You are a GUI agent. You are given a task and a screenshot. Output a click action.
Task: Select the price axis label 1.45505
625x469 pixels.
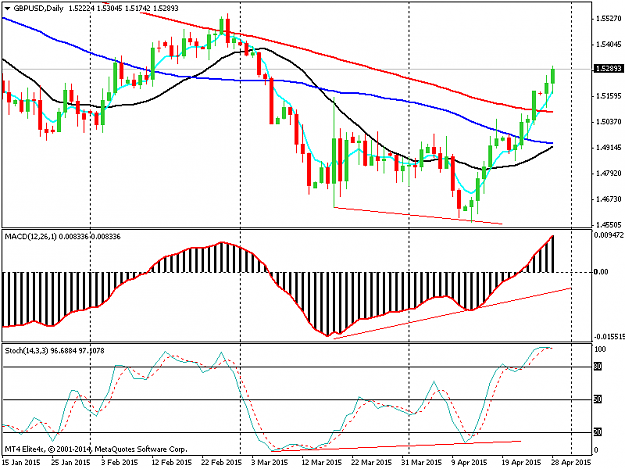tap(609, 225)
